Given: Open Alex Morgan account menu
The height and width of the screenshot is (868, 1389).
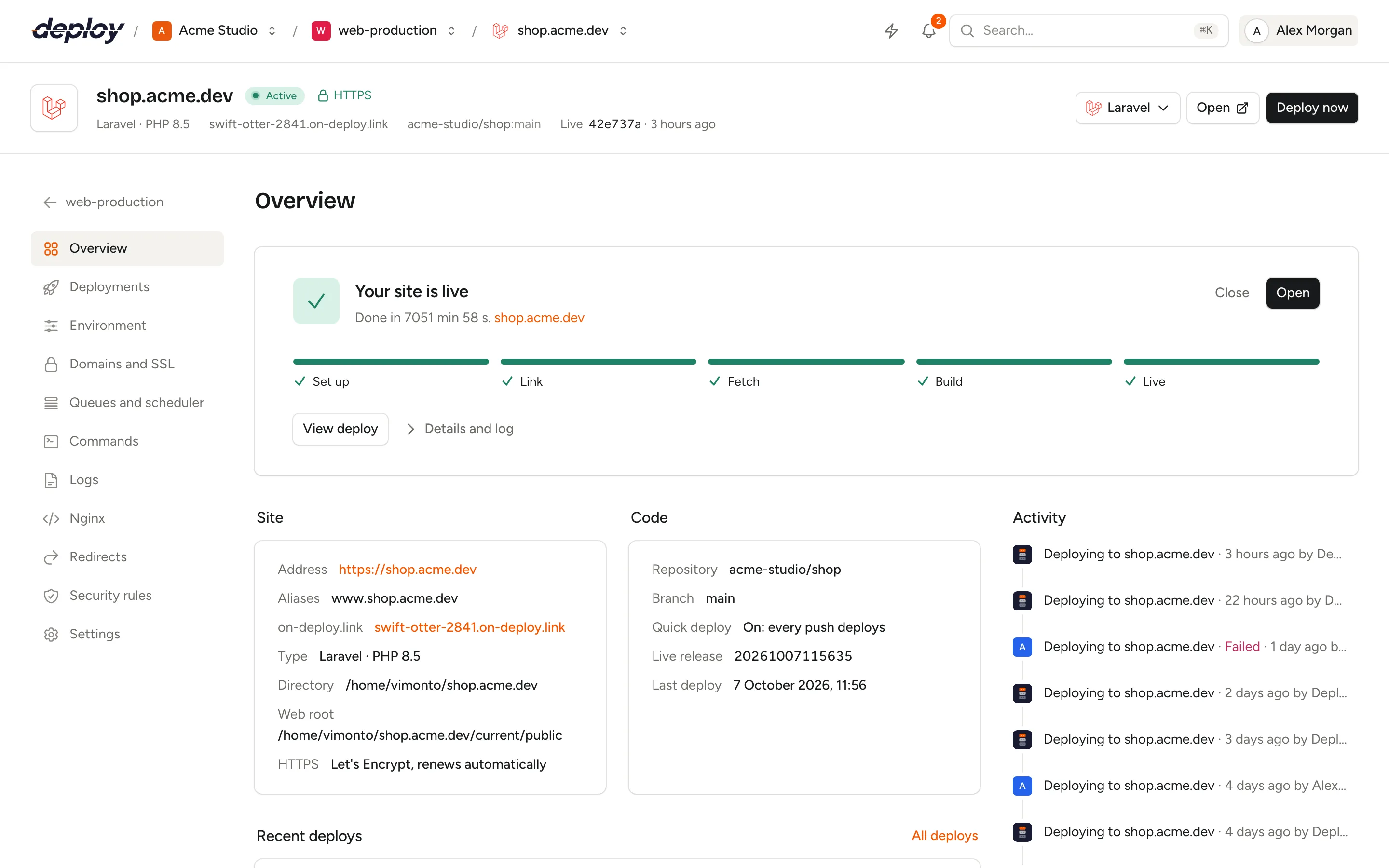Looking at the screenshot, I should [1298, 30].
